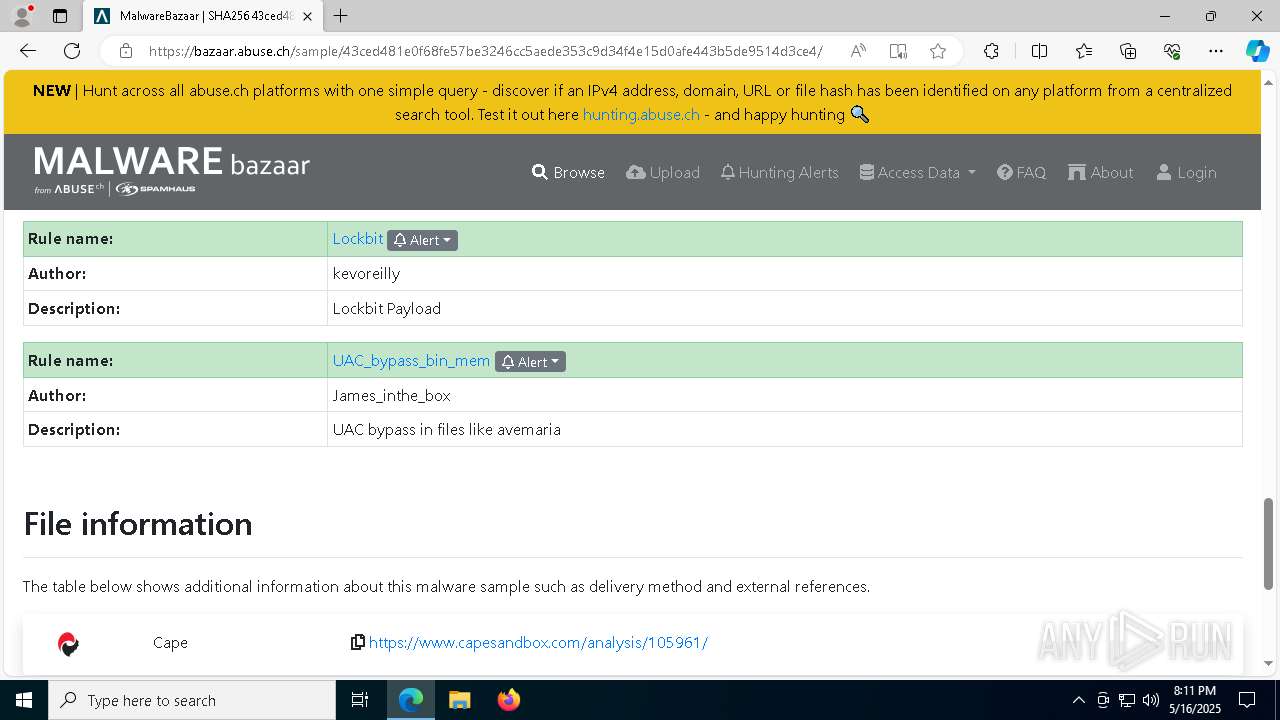Click the File information heading
1280x720 pixels.
138,524
